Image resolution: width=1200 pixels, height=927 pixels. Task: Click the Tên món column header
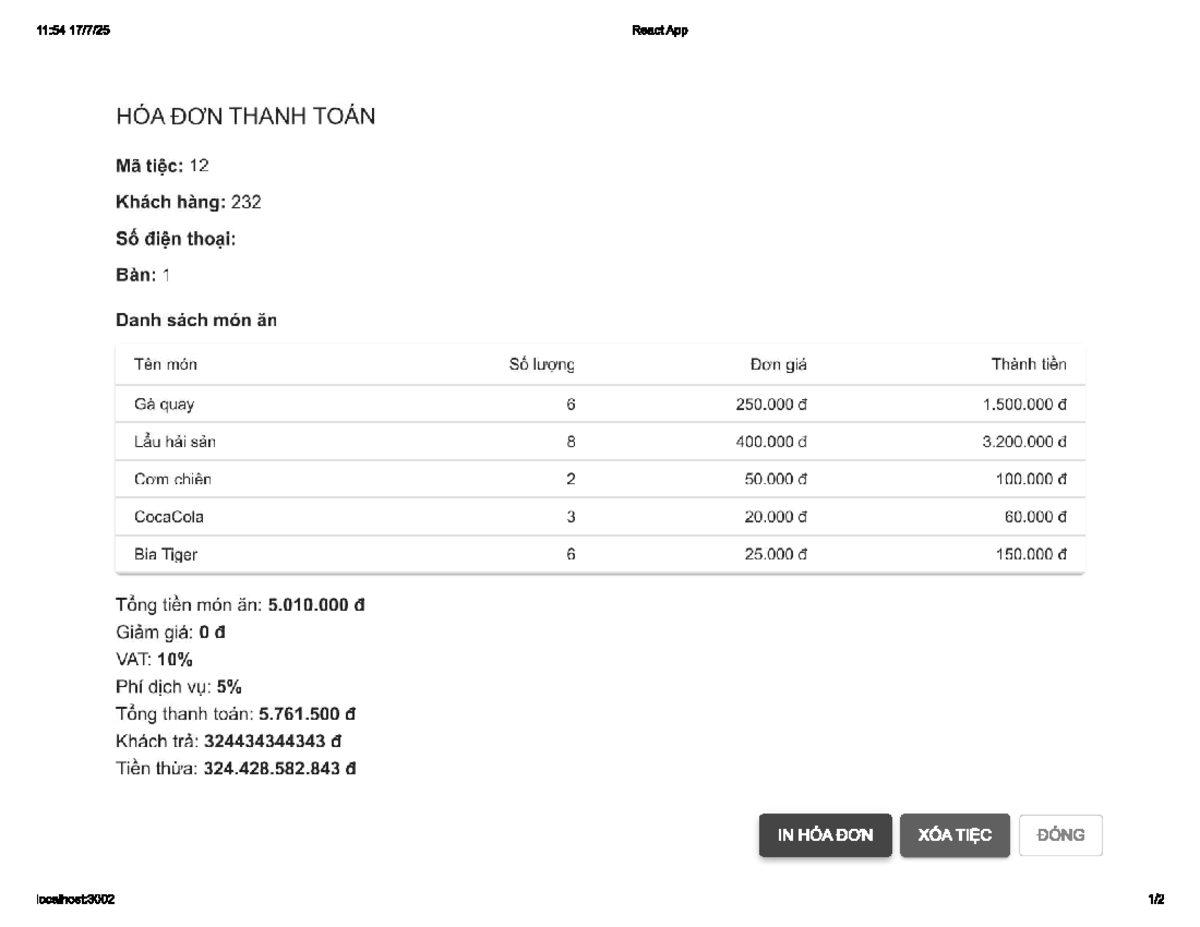click(165, 365)
